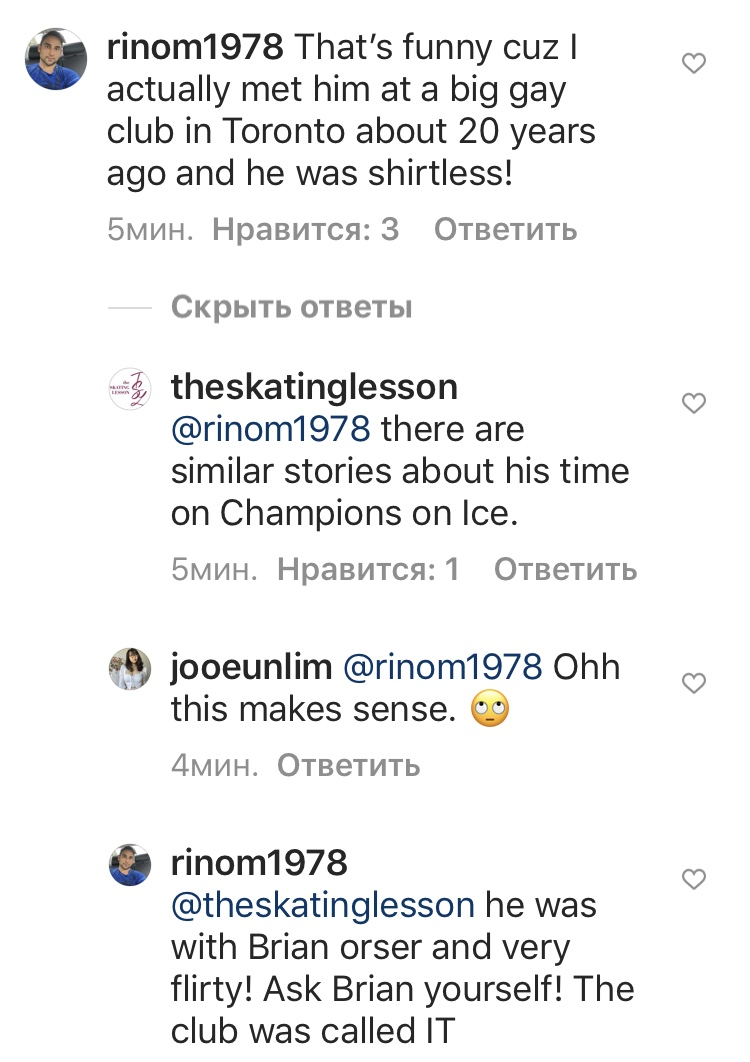
Task: Tap the heart on jooeunlim's reply
Action: (693, 683)
